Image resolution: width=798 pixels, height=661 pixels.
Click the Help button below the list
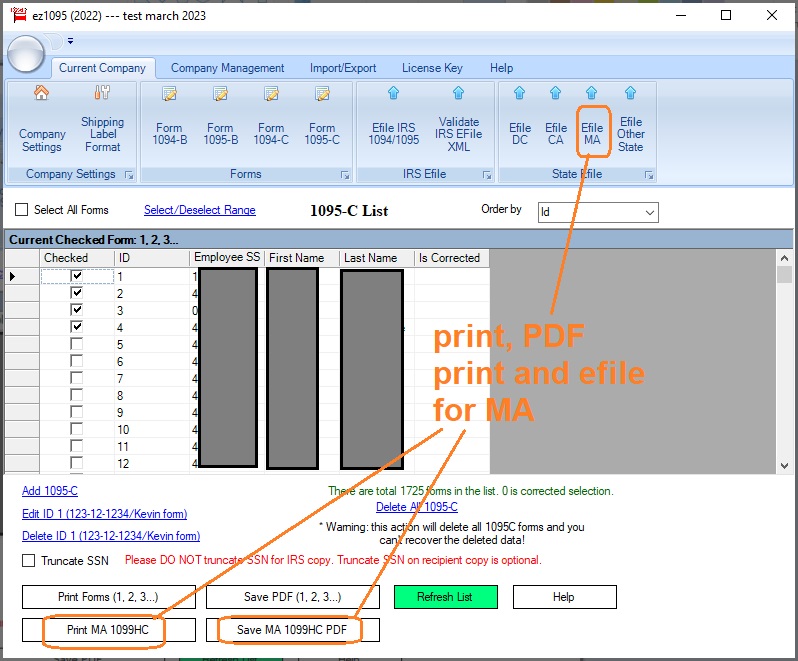click(564, 597)
